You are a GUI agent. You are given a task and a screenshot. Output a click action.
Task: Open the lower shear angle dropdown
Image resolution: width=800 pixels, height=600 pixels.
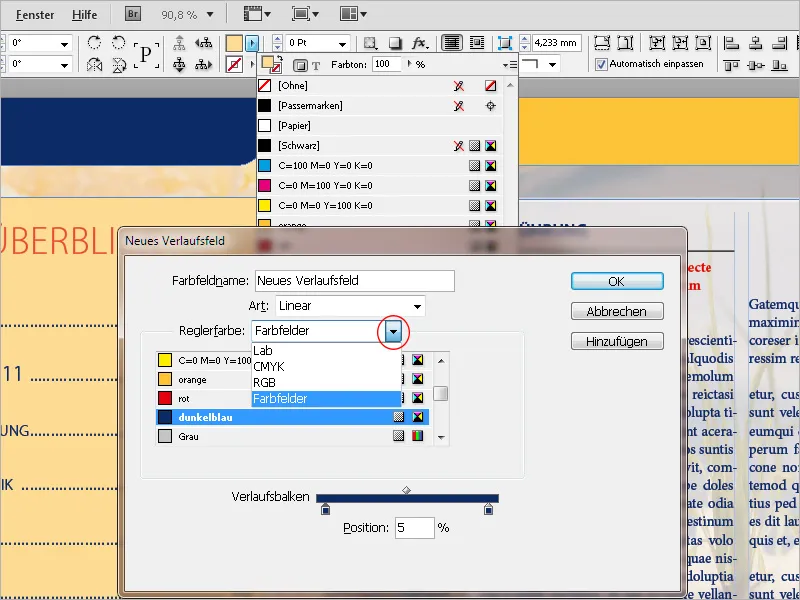(x=65, y=65)
